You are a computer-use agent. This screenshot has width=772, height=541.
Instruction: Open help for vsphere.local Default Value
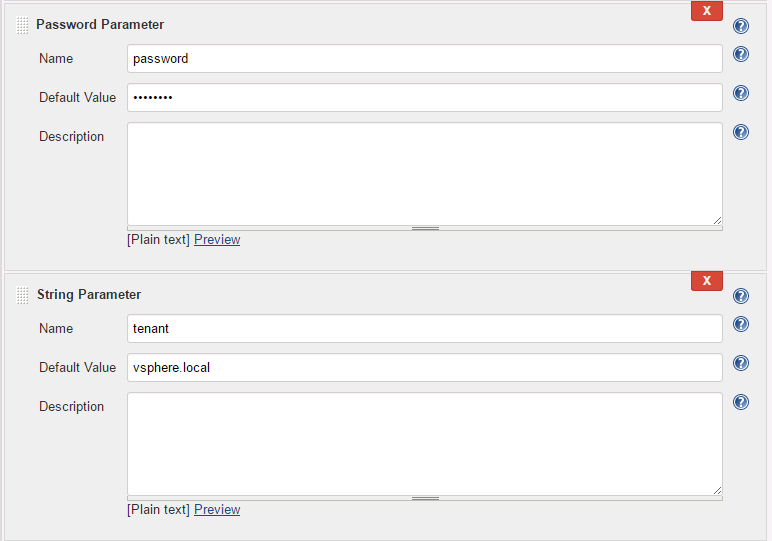[741, 363]
